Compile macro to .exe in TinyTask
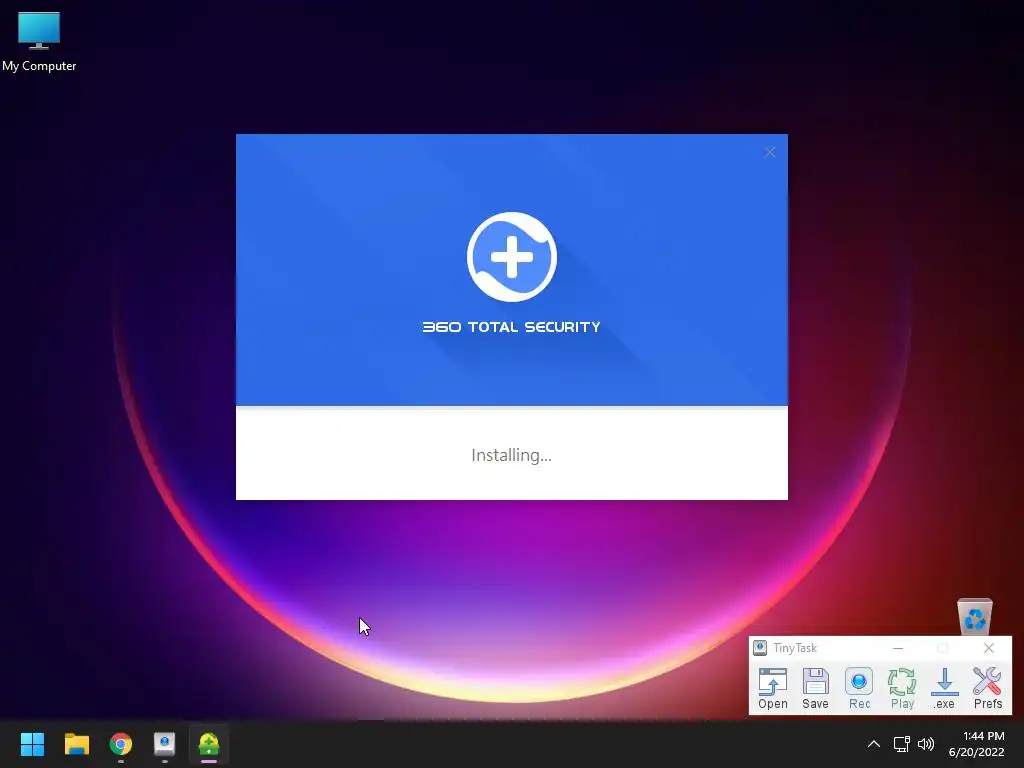Viewport: 1024px width, 768px height. (x=944, y=688)
